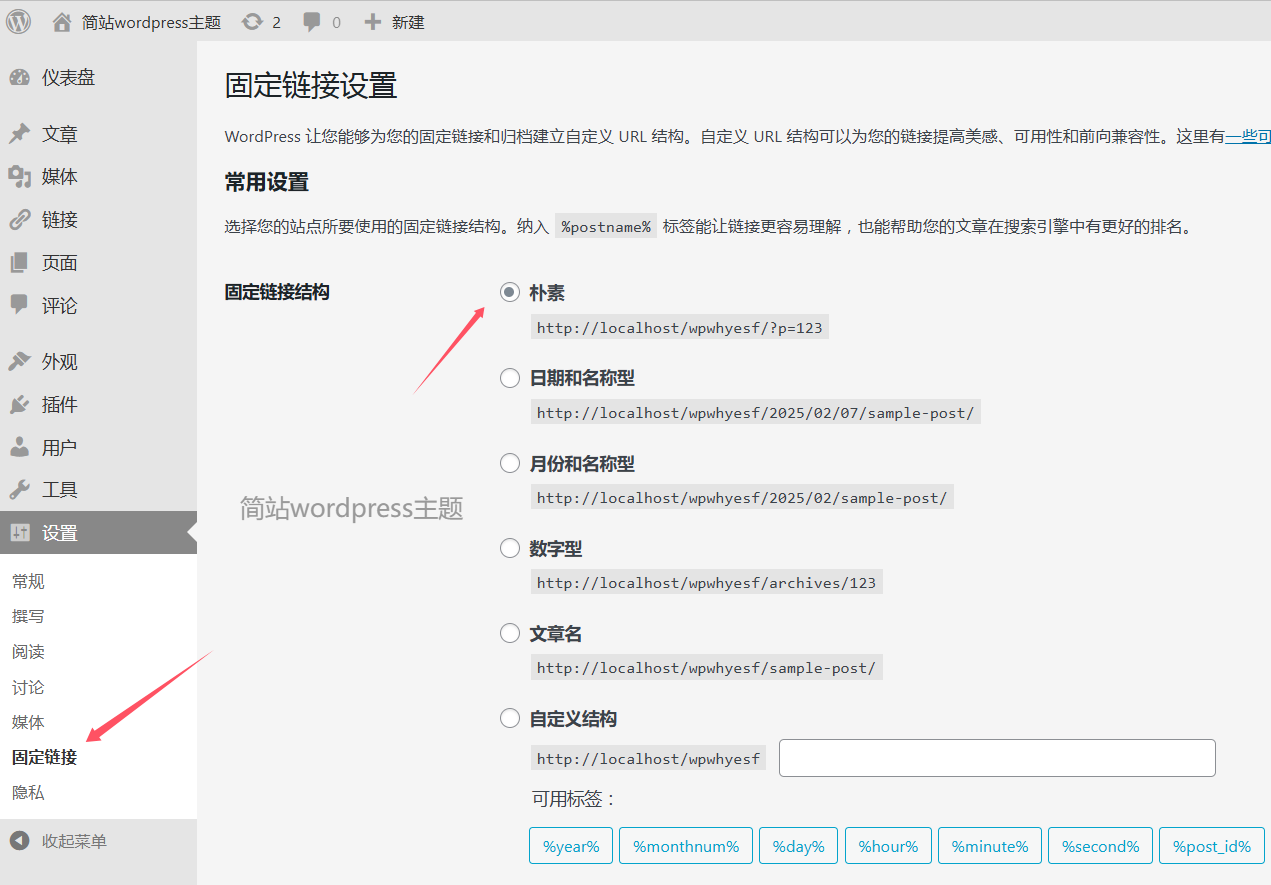Viewport: 1271px width, 885px height.
Task: Open 媒体 media library icon
Action: tap(20, 177)
